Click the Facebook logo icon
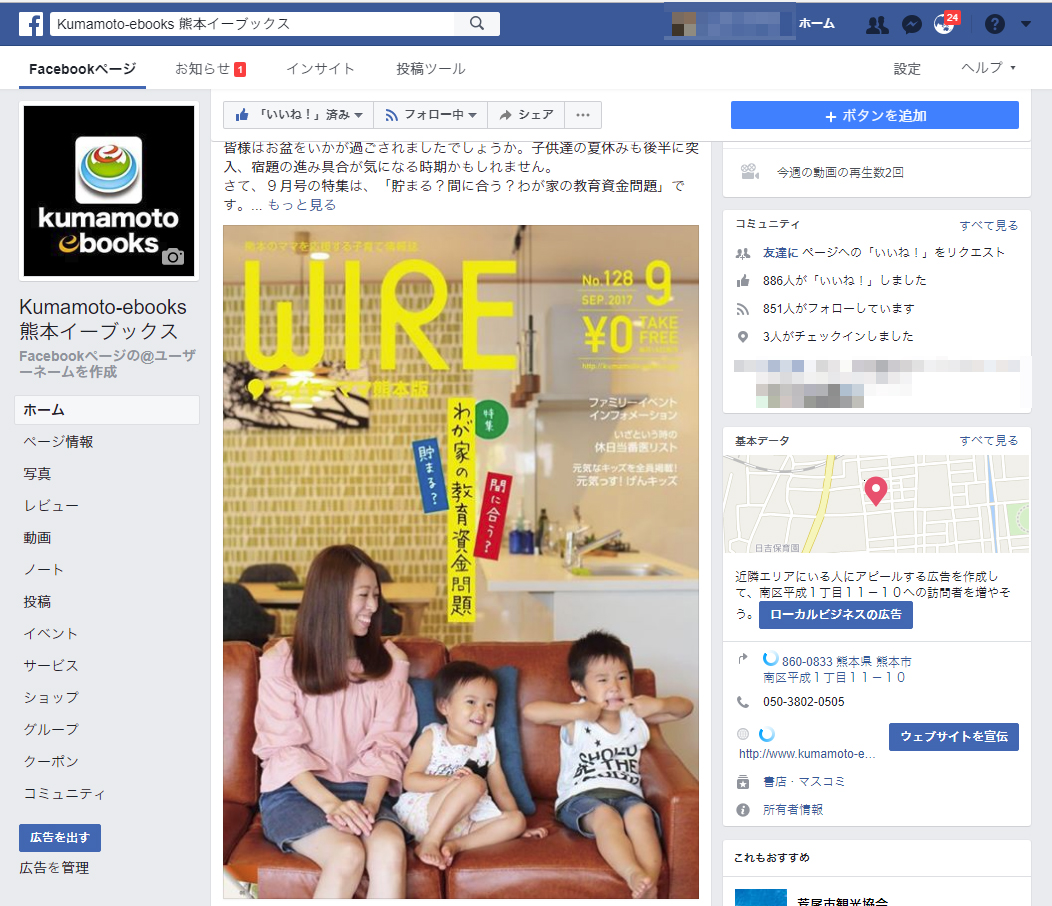This screenshot has width=1052, height=906. point(30,24)
